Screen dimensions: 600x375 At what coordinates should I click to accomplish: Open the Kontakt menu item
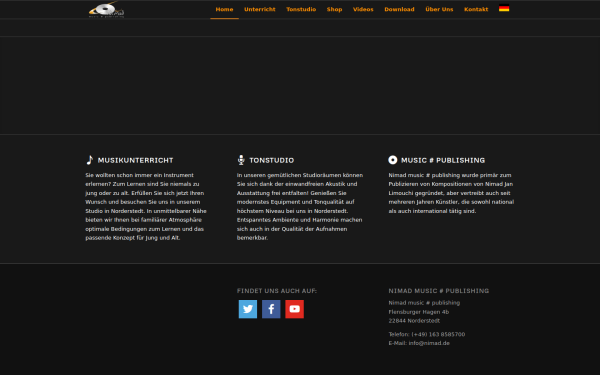pos(476,9)
